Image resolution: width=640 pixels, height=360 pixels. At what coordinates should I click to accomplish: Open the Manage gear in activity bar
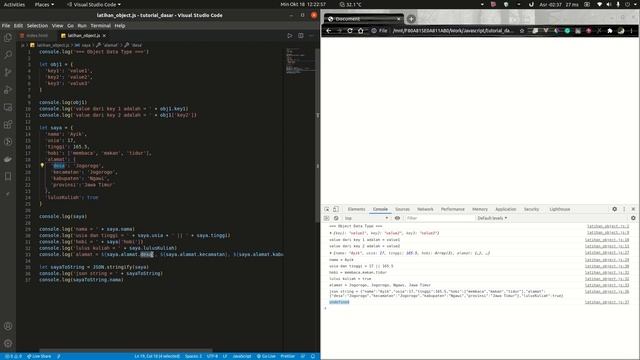click(8, 343)
